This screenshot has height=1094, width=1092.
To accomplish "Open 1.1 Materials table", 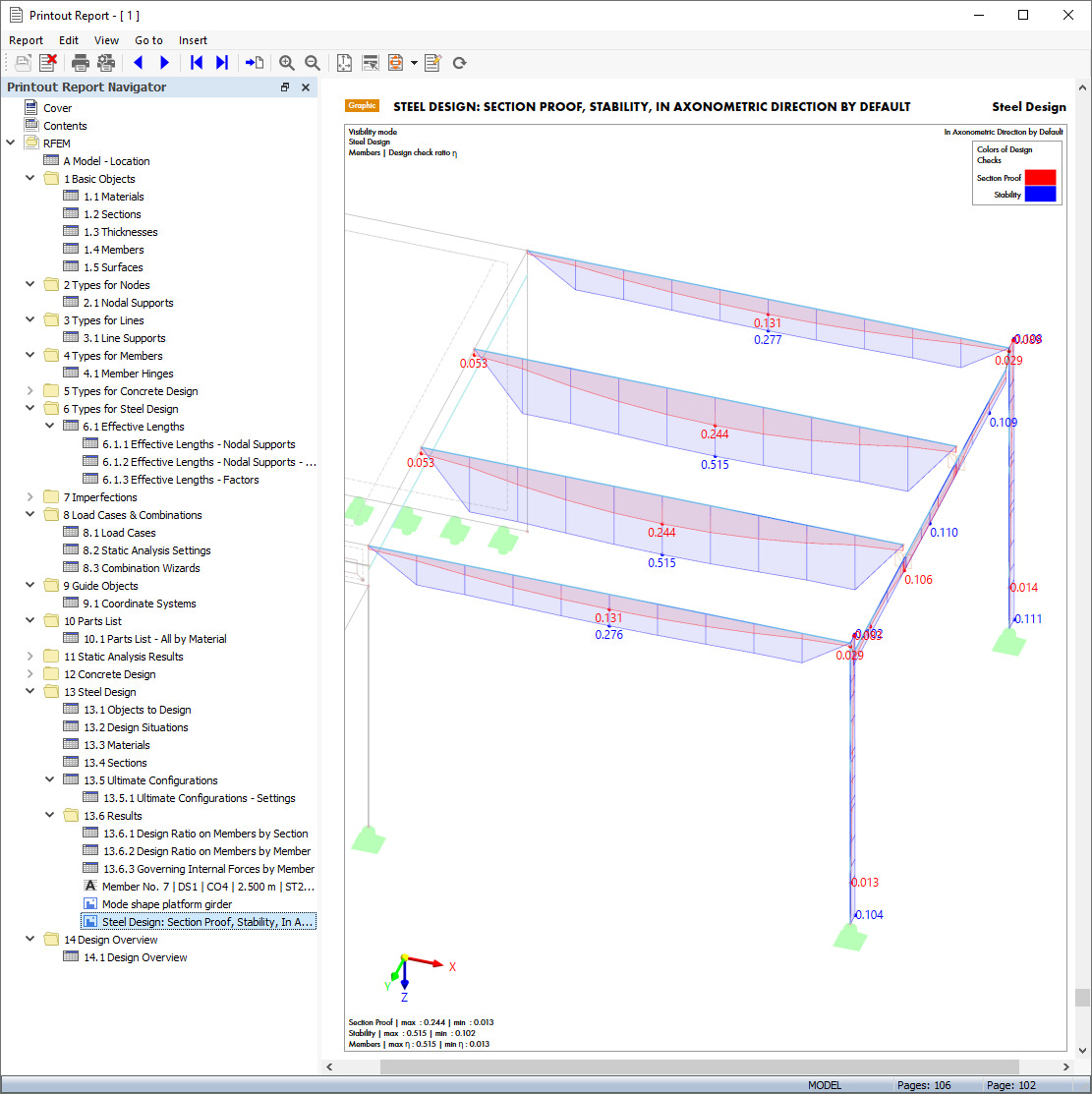I will click(x=114, y=197).
